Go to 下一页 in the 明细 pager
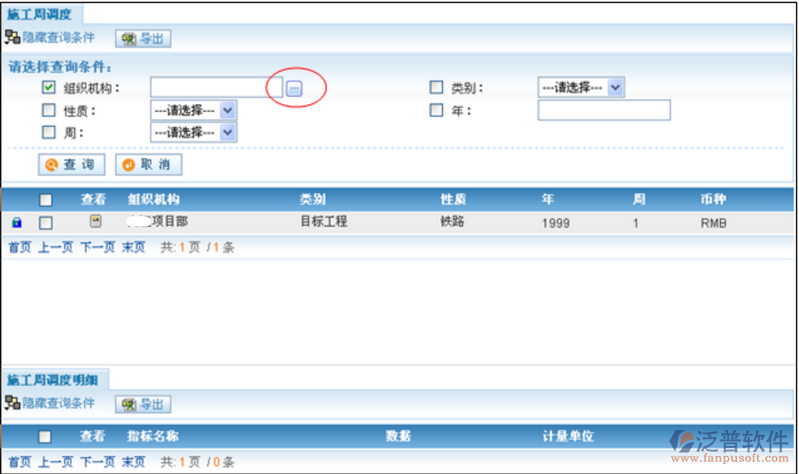The image size is (799, 474). [x=97, y=462]
